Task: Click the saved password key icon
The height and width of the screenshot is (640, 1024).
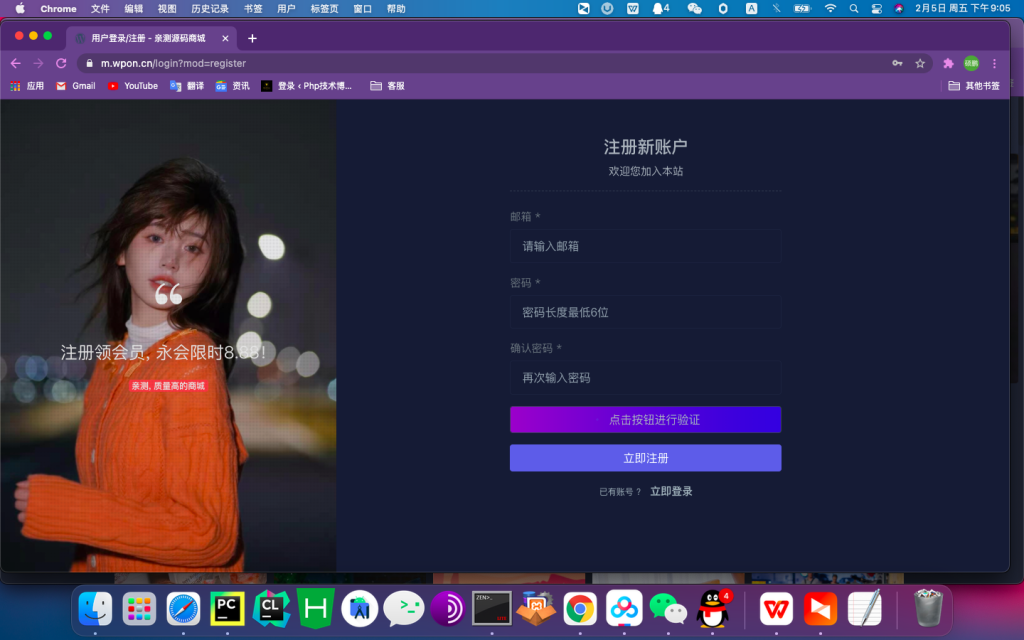Action: (x=897, y=63)
